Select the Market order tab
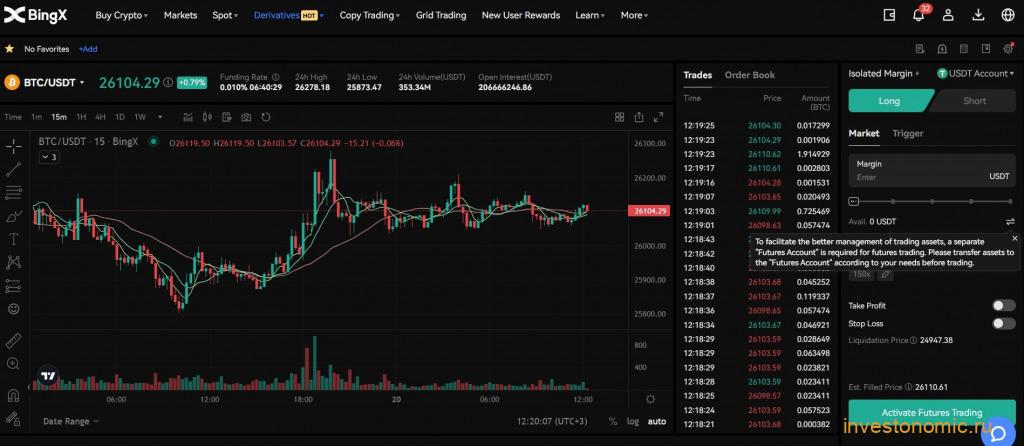Viewport: 1024px width, 446px height. [863, 133]
